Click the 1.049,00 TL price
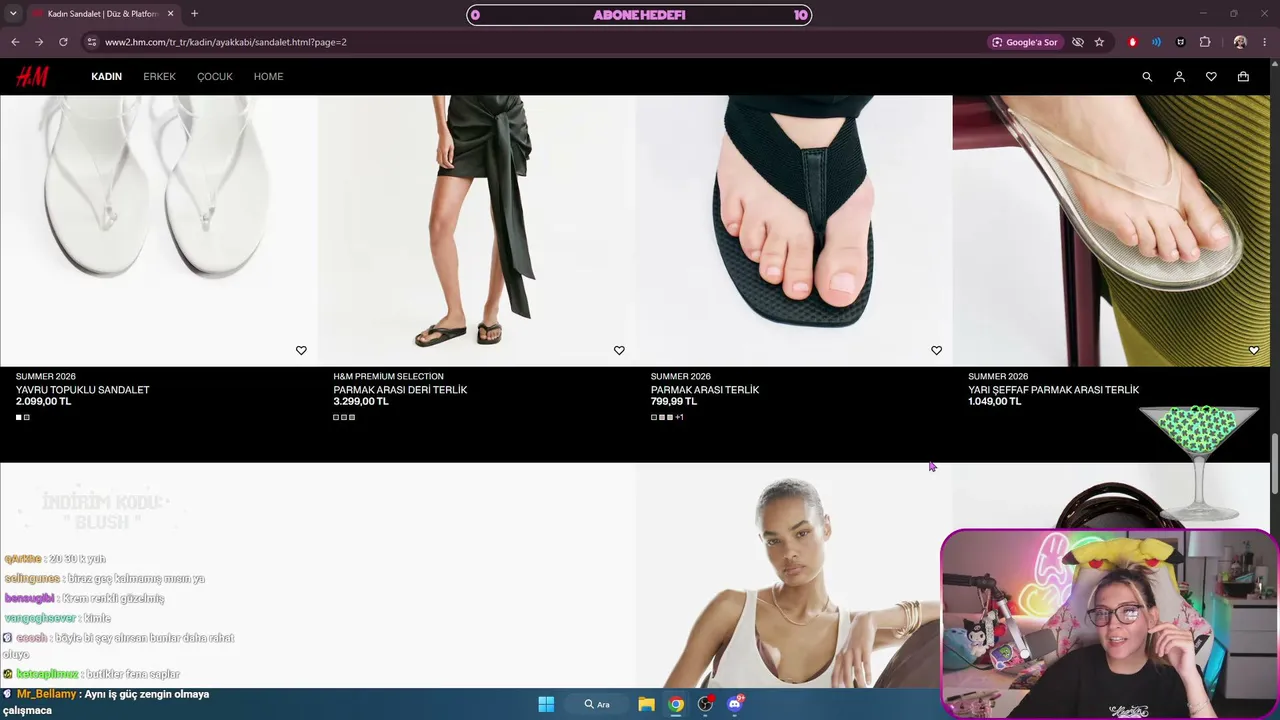 click(x=995, y=402)
